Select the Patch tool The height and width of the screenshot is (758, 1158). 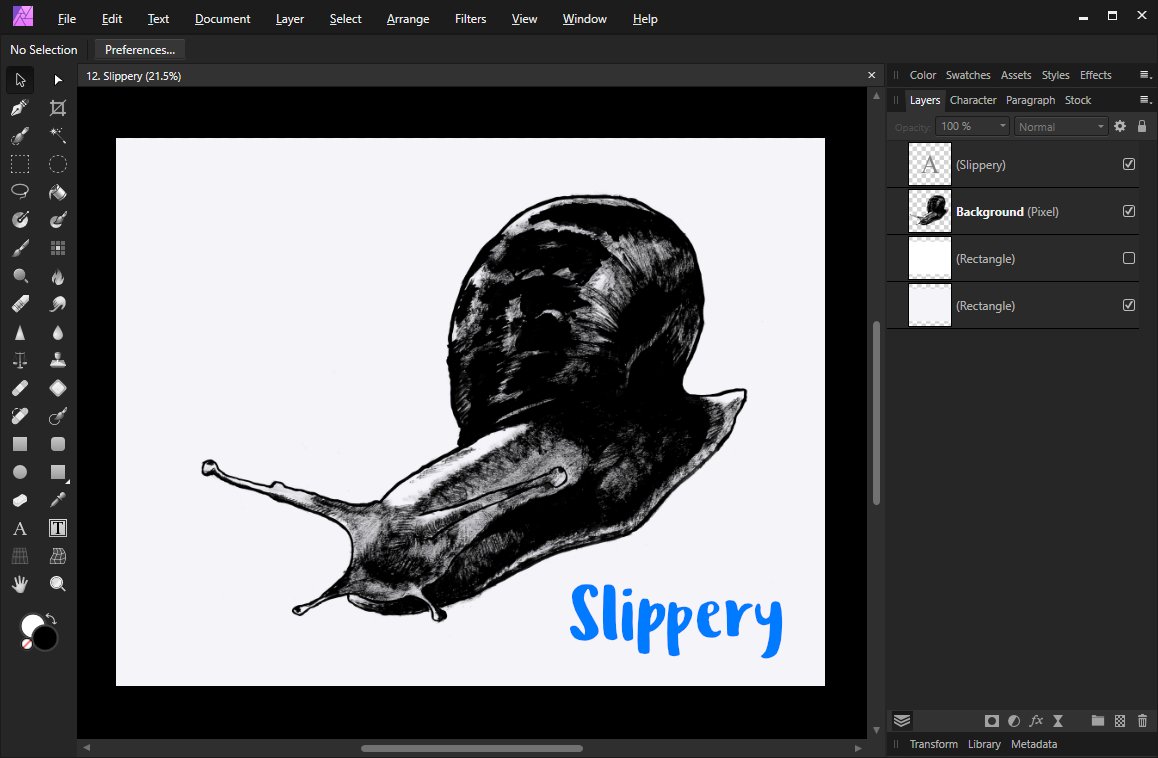coord(58,388)
